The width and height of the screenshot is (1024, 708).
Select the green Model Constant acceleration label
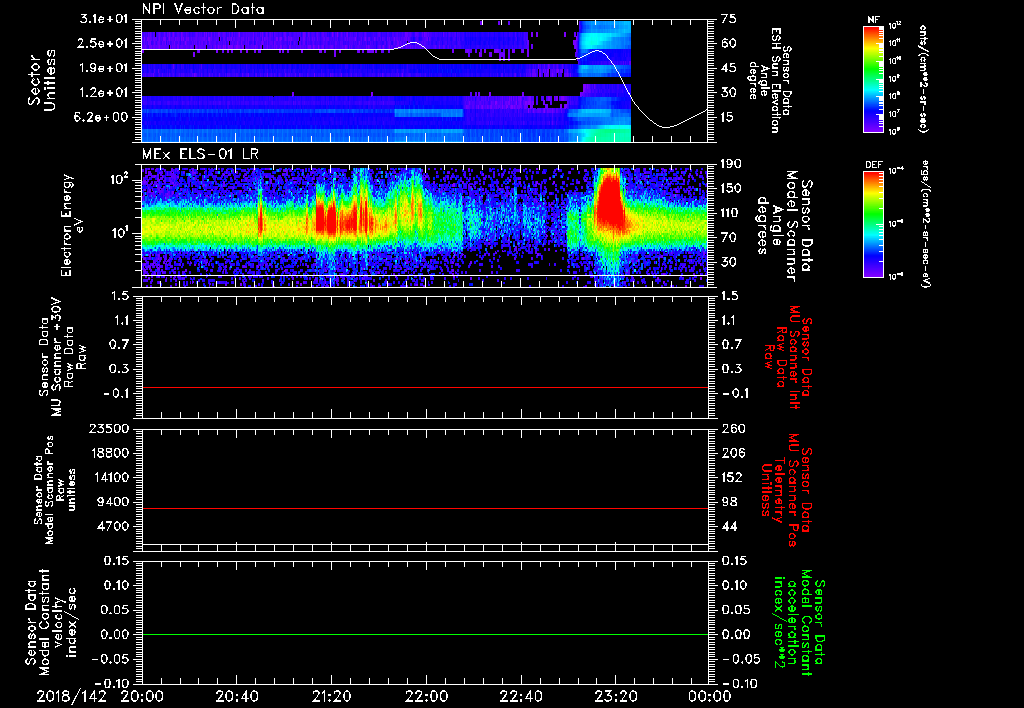pos(799,622)
